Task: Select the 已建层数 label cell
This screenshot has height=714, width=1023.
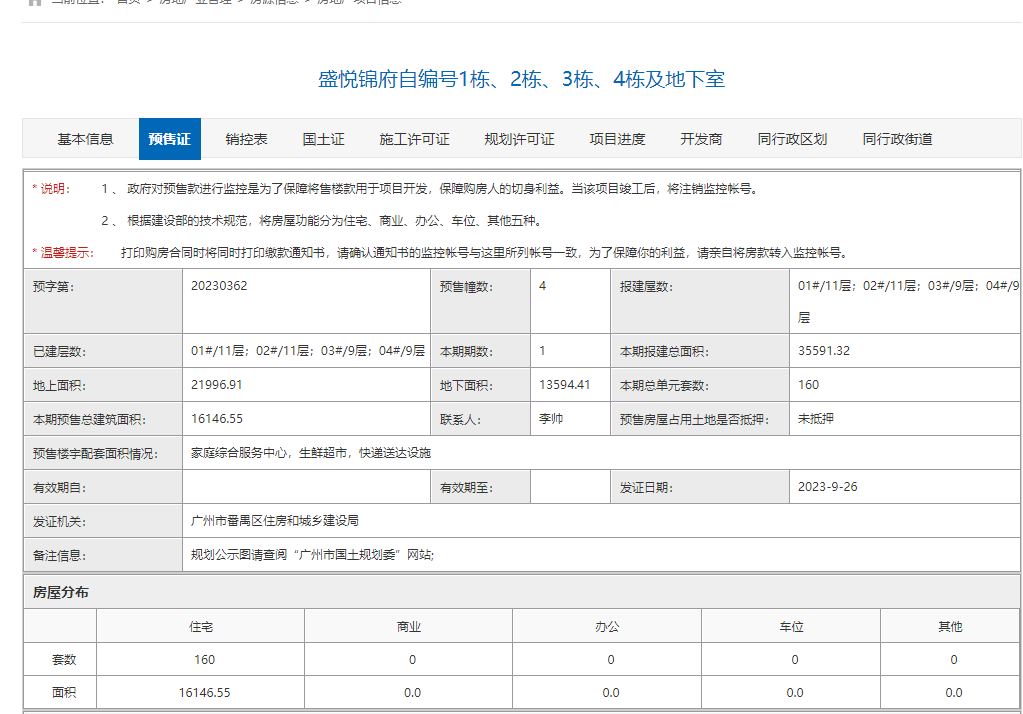Action: pyautogui.click(x=103, y=351)
